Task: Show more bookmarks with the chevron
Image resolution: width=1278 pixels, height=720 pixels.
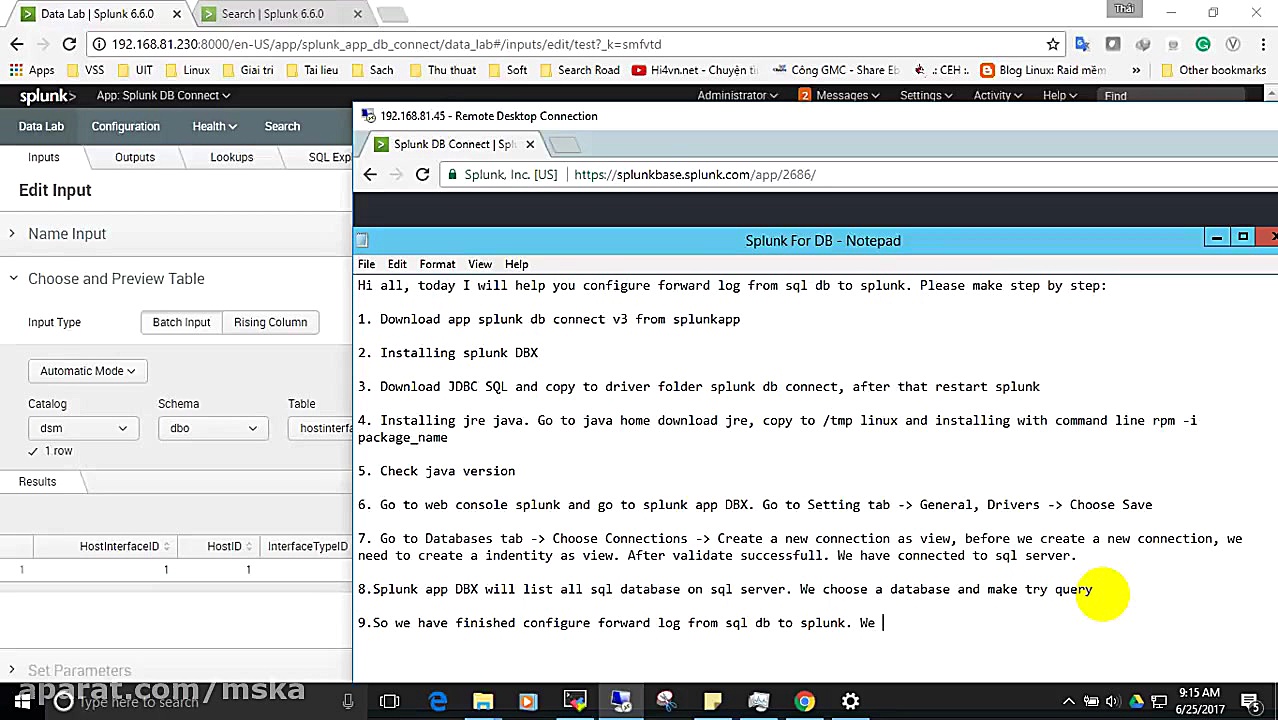Action: [1136, 70]
